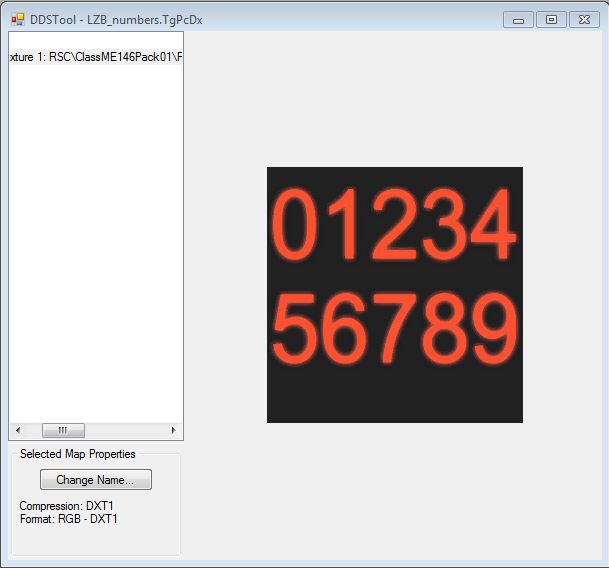The image size is (609, 568).
Task: Maximize the DDSTool window
Action: pos(551,20)
